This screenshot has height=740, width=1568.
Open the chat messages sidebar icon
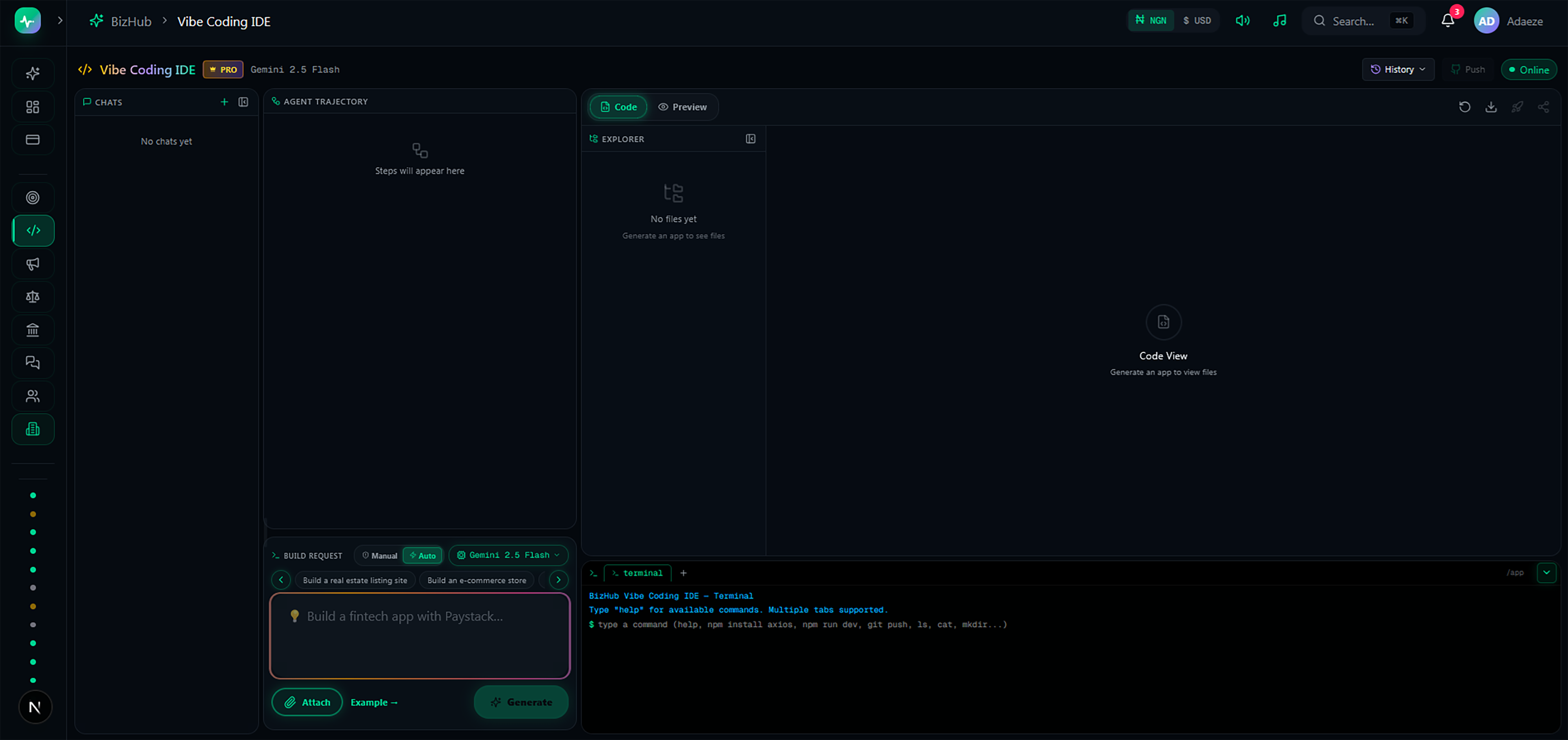[33, 363]
